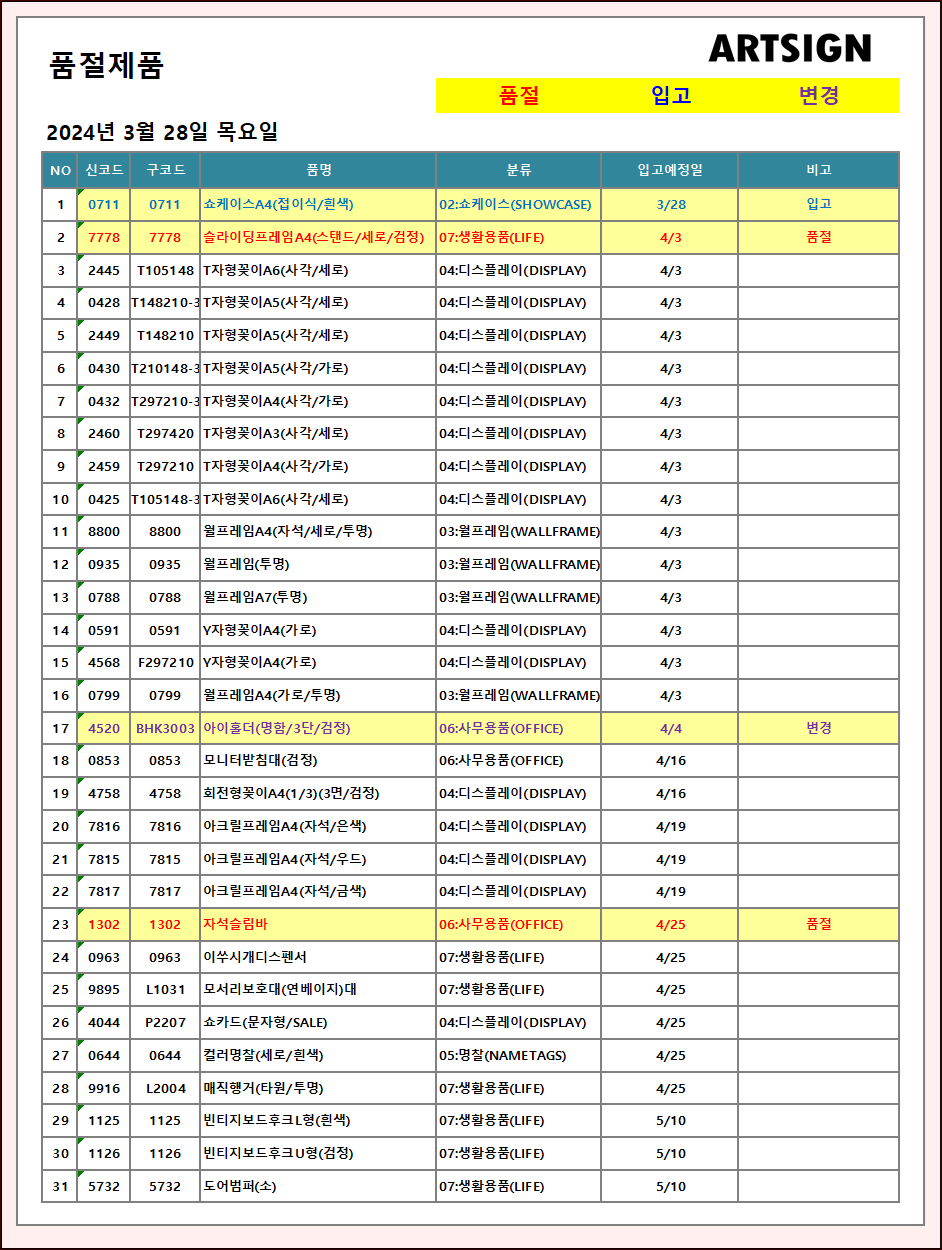This screenshot has height=1250, width=942.
Task: Click 입고 label in yellow legend bar
Action: (671, 96)
